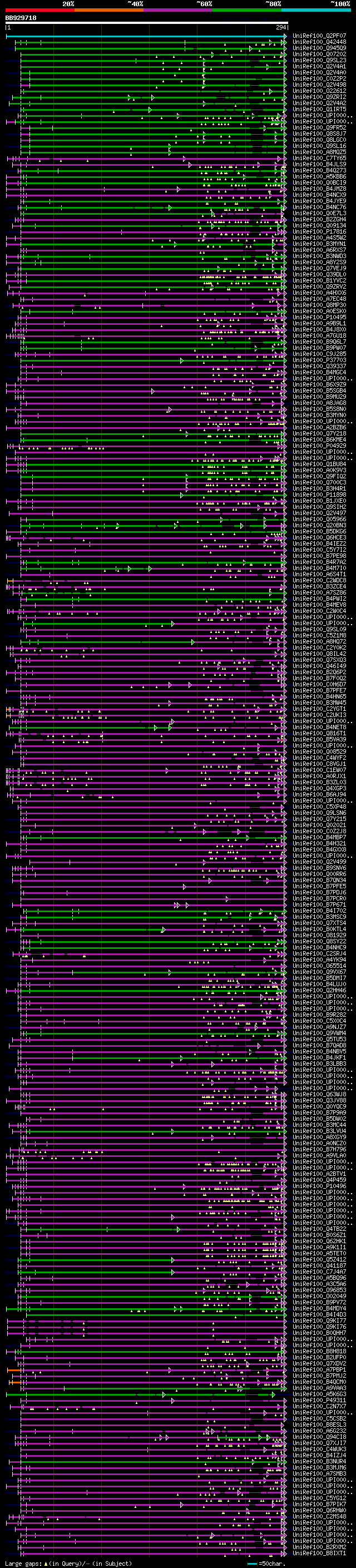
Task: Click entry UniRef100_B7PCR0
Action: pyautogui.click(x=319, y=898)
